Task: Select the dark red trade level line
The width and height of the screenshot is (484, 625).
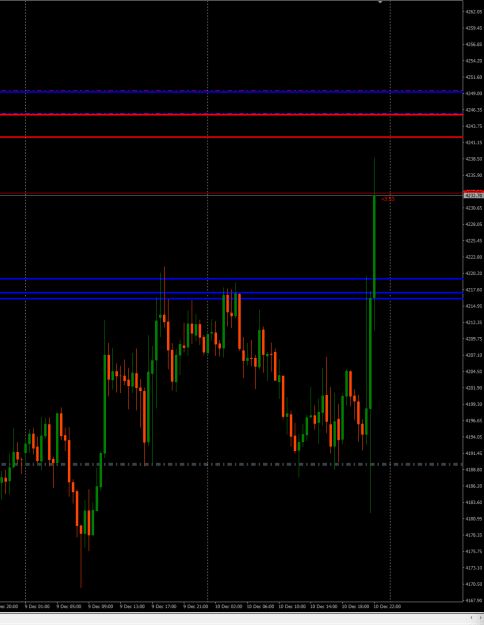Action: 231,193
